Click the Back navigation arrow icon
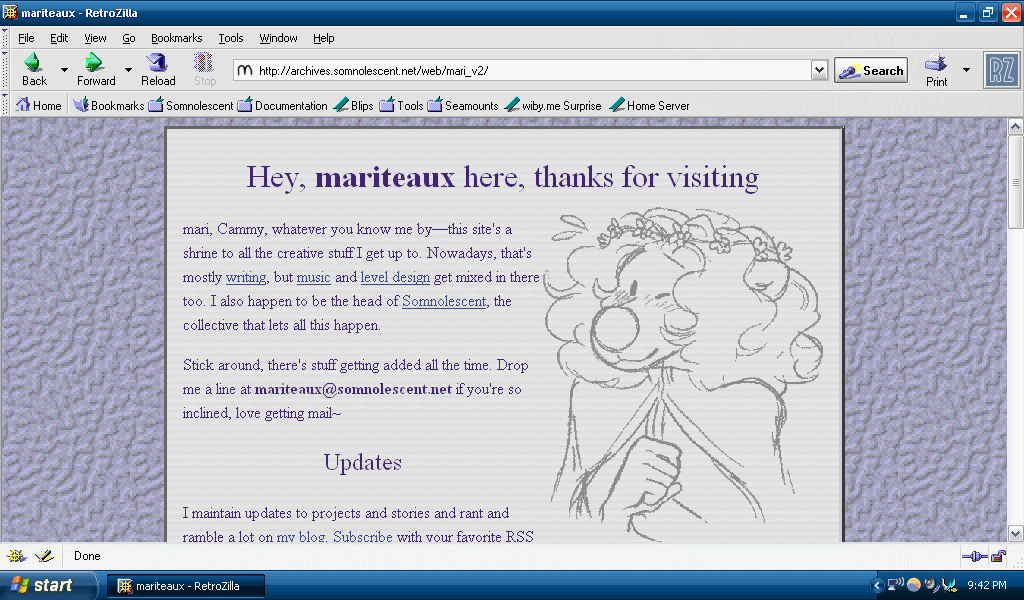 [33, 64]
